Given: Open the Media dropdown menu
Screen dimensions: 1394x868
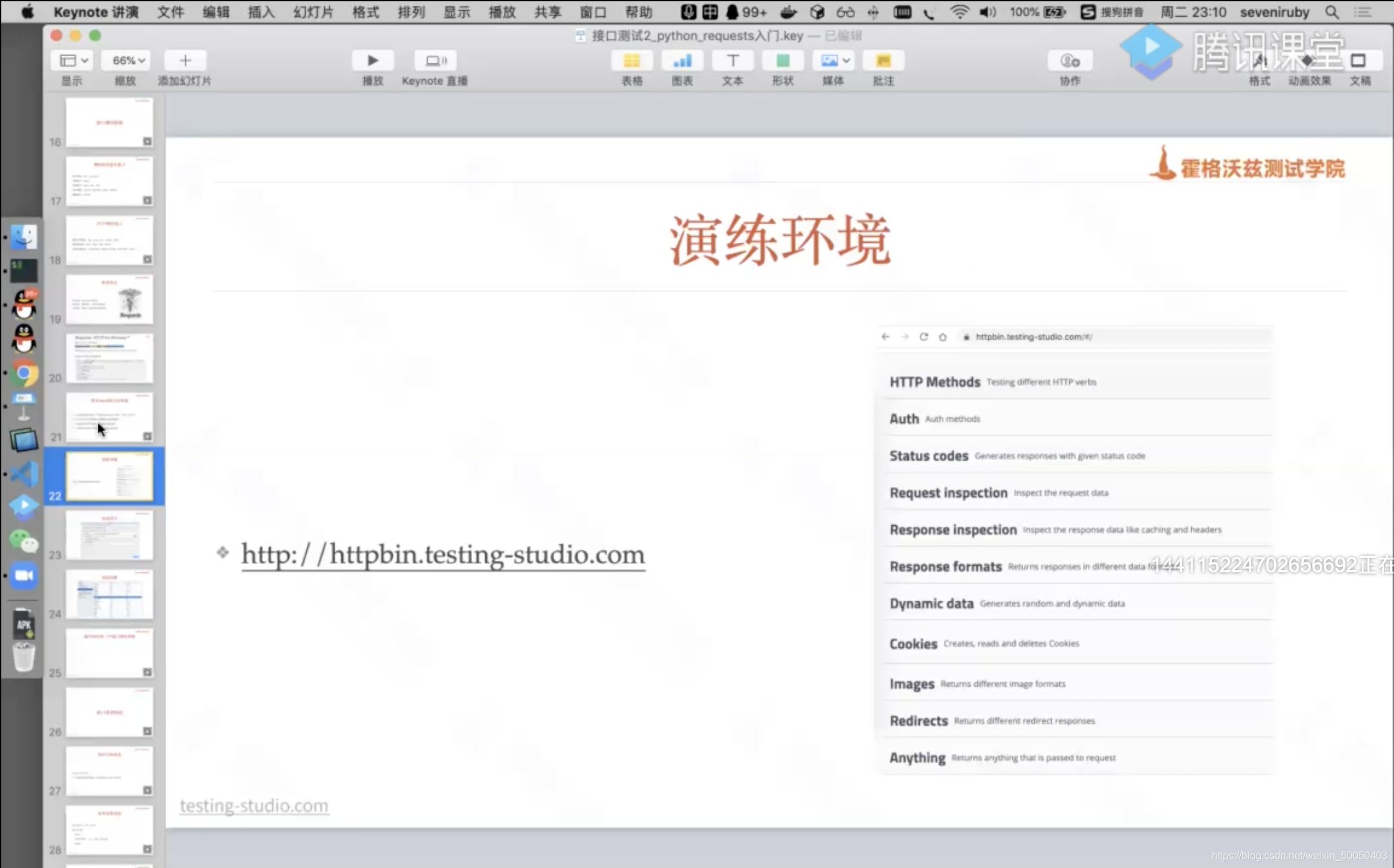Looking at the screenshot, I should point(833,61).
